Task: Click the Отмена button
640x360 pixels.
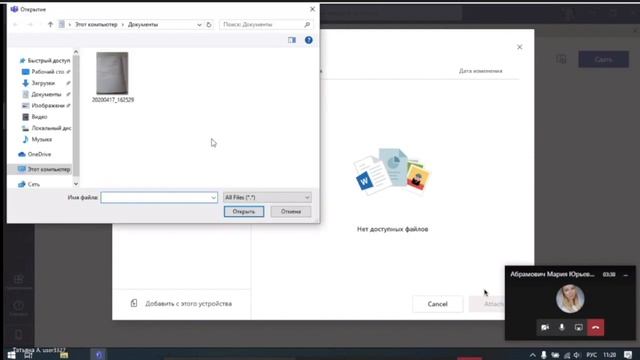Action: coord(291,211)
